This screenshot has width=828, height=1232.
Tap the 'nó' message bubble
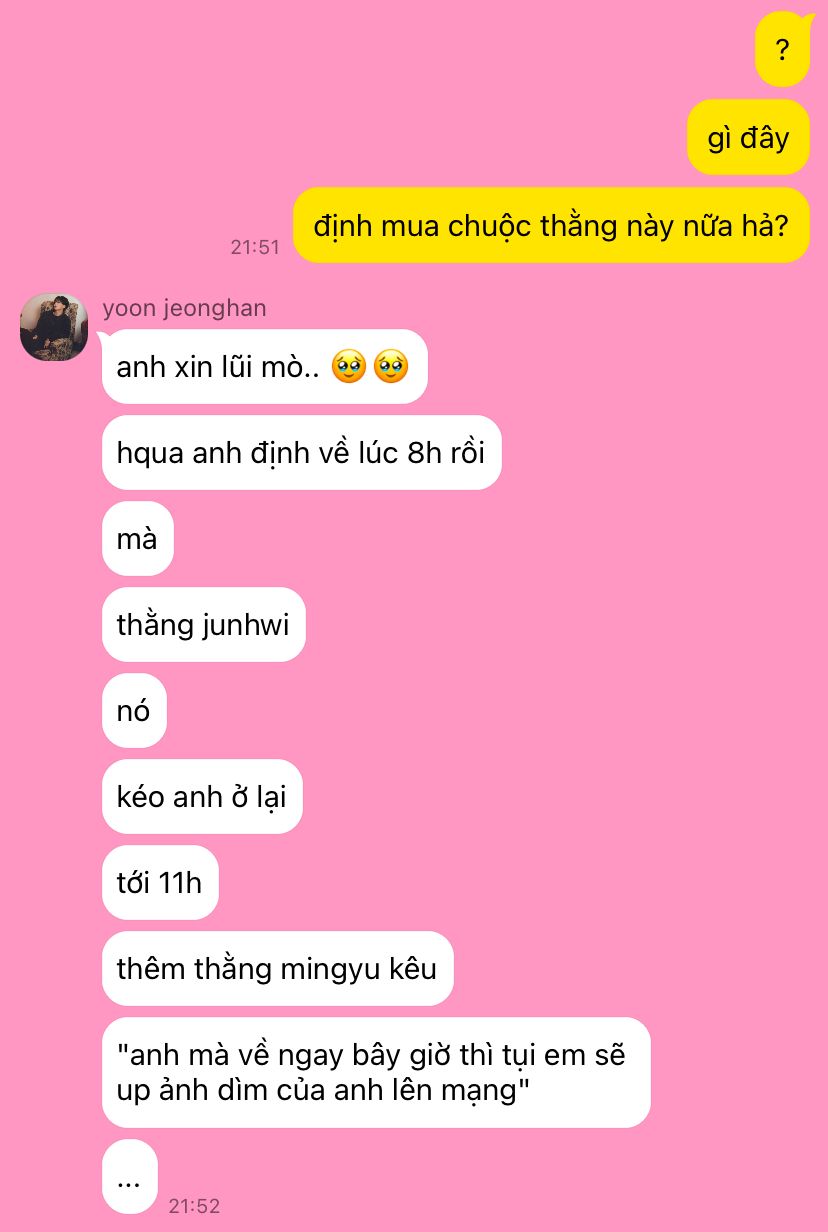click(134, 711)
